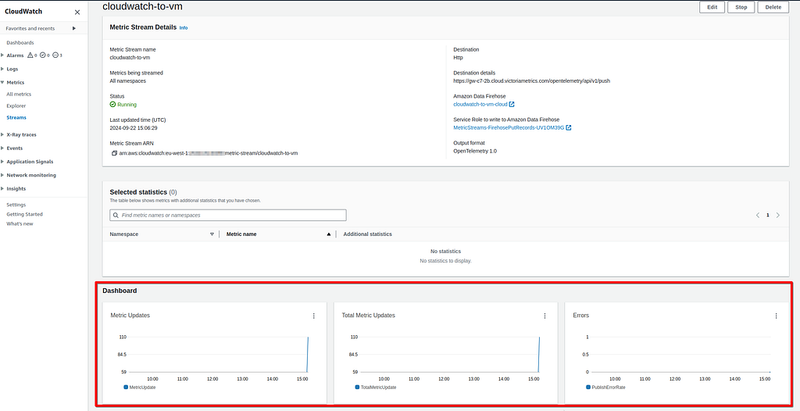Screen dimensions: 800x411
Task: Expand the Alarms section
Action: [3, 55]
